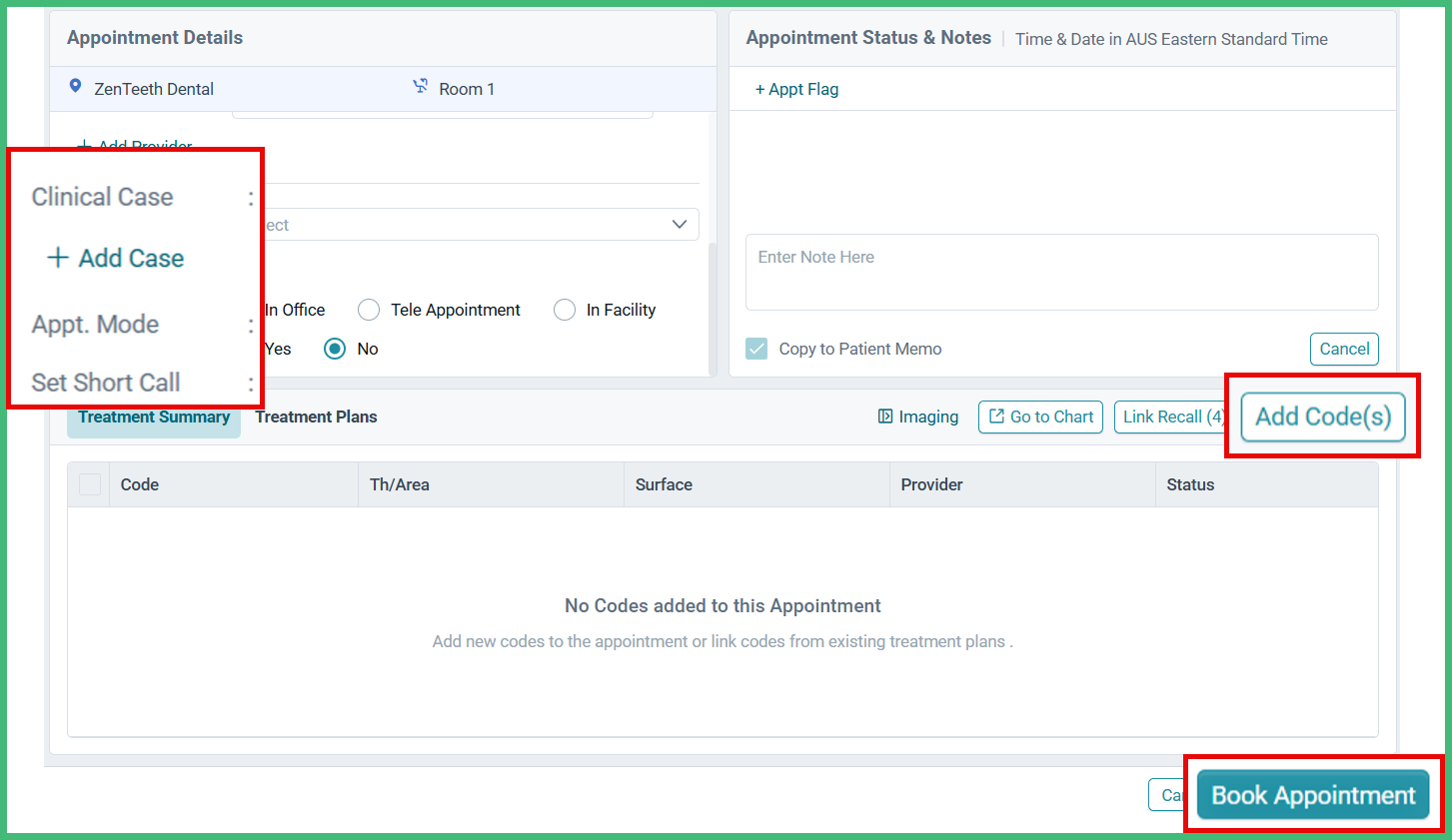Viewport: 1452px width, 840px height.
Task: Click the Room 1 label
Action: point(467,89)
